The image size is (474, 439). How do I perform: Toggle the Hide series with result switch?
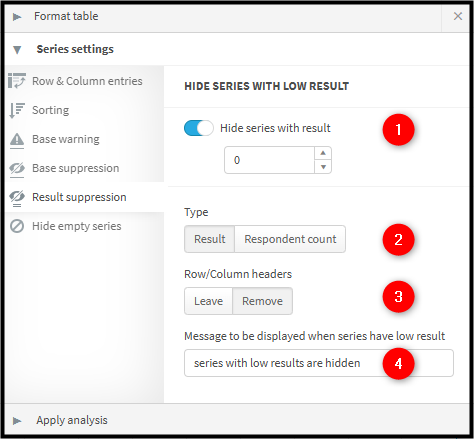coord(199,128)
